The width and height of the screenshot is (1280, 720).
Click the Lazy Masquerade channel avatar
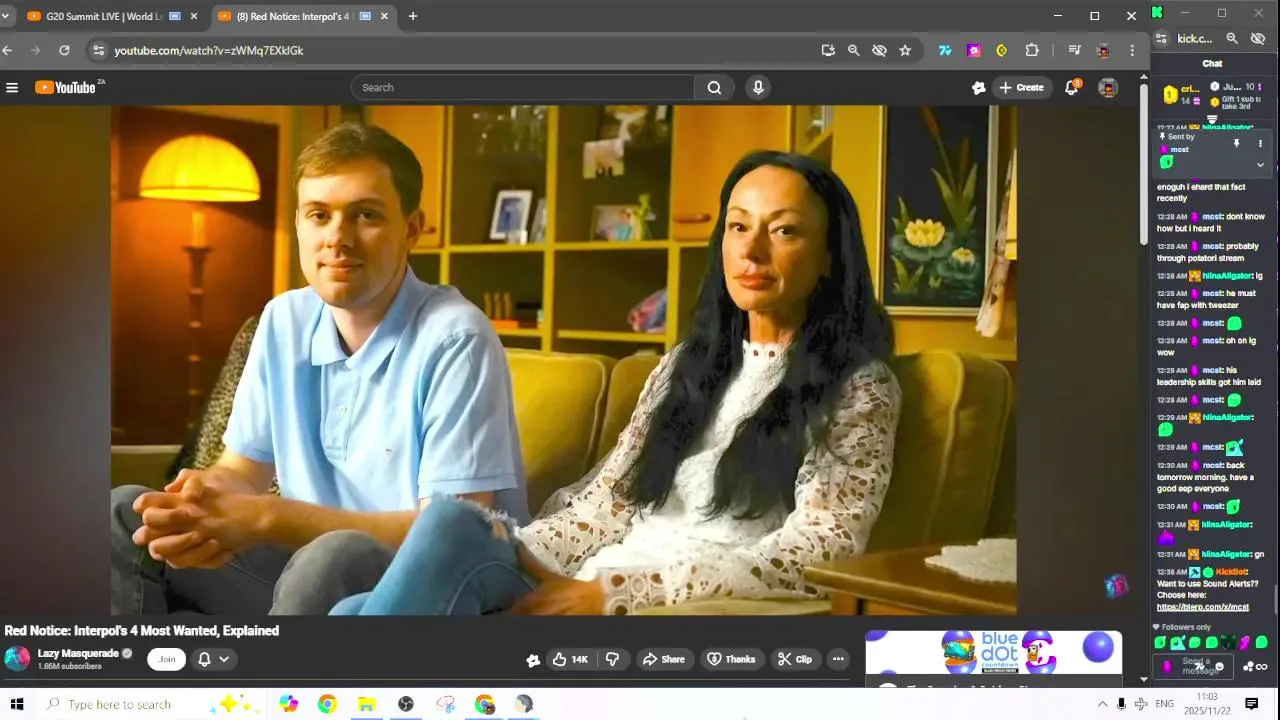17,658
